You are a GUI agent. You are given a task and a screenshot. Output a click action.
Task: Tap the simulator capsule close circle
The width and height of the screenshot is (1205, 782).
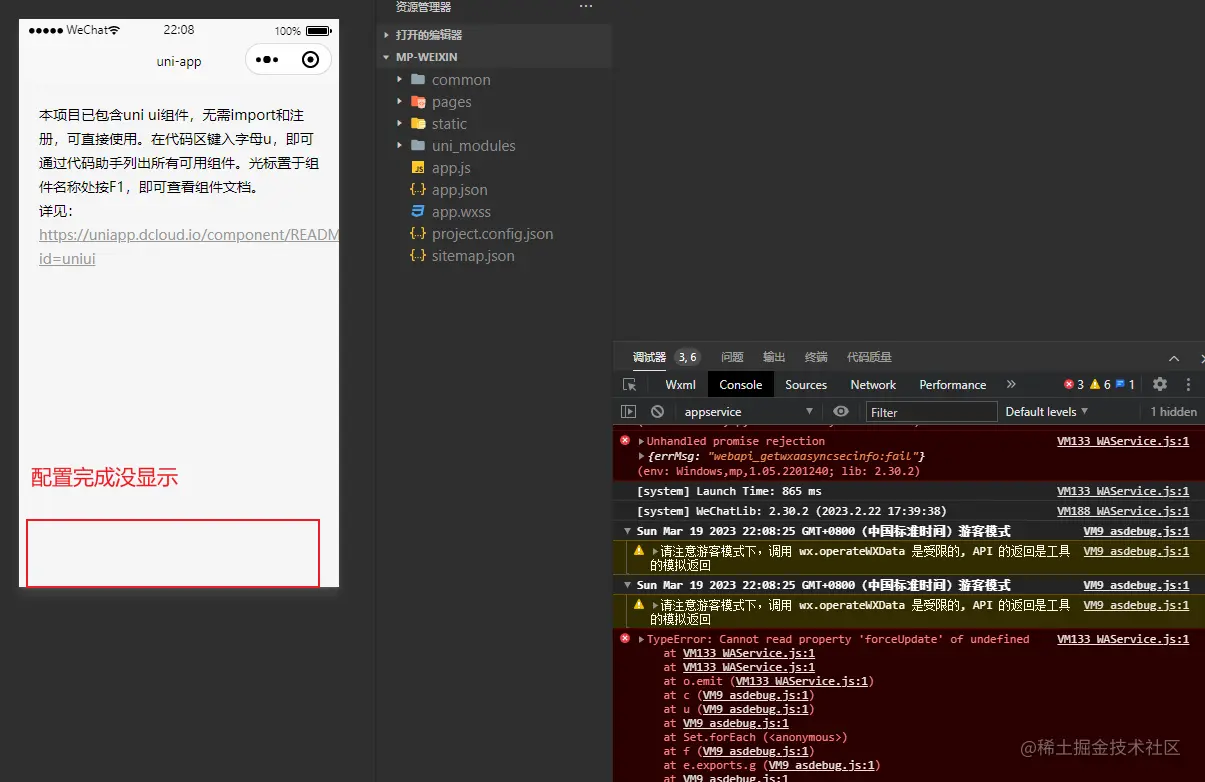pyautogui.click(x=310, y=60)
